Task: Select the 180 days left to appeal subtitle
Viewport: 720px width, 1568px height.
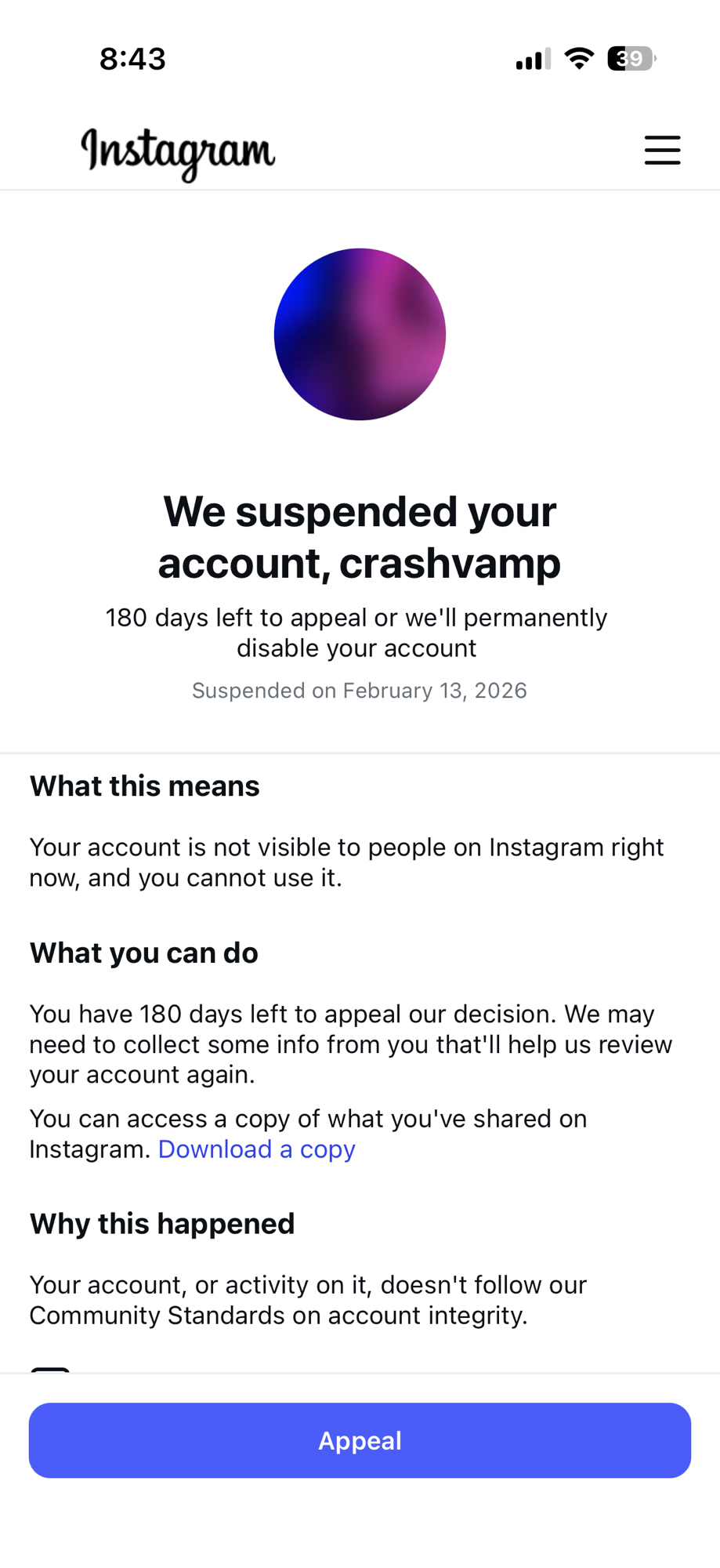Action: tap(356, 633)
